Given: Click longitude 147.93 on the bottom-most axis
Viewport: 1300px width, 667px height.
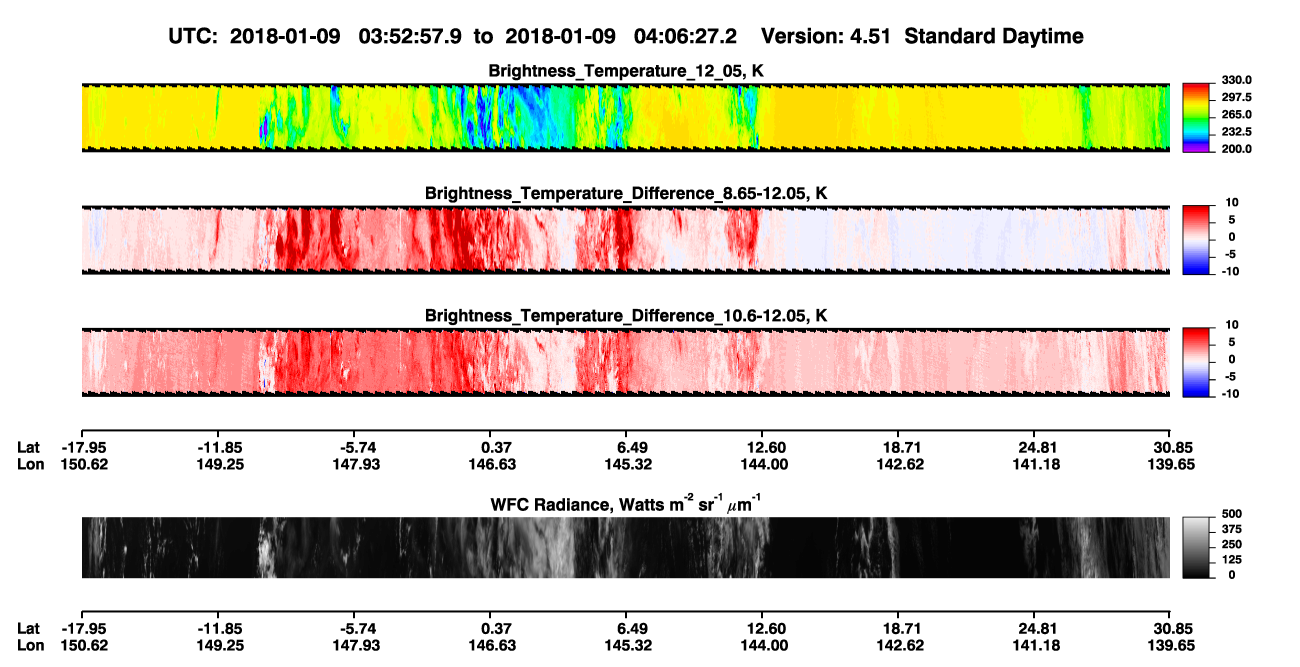Looking at the screenshot, I should (355, 646).
